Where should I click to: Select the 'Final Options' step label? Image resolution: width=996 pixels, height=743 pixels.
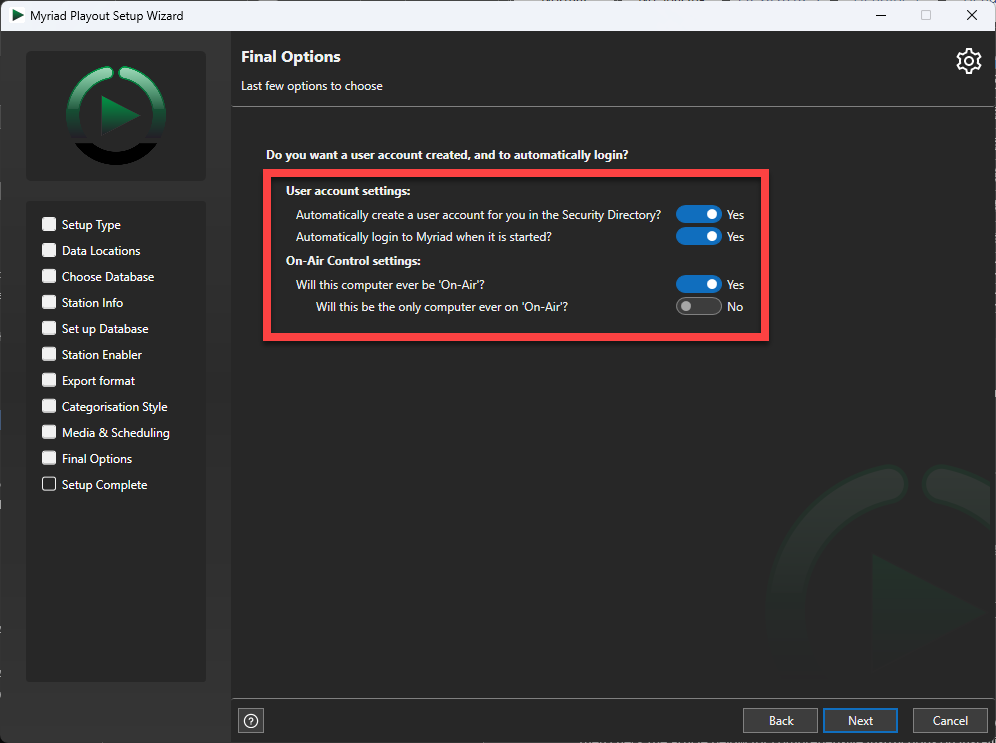[x=97, y=459]
